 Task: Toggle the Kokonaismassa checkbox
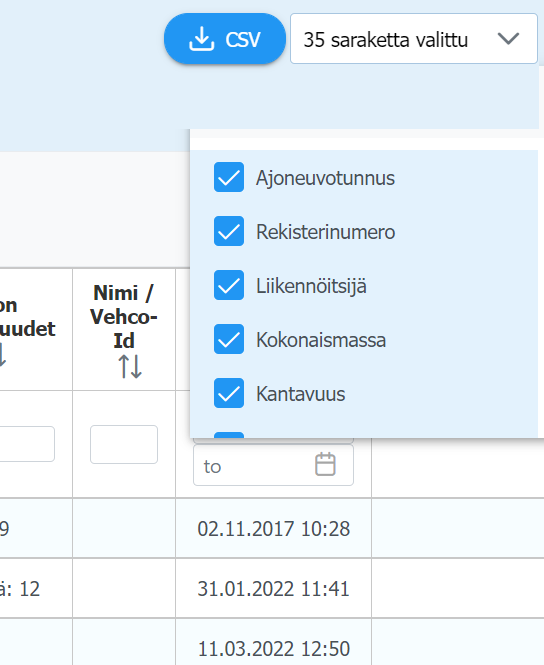click(229, 339)
